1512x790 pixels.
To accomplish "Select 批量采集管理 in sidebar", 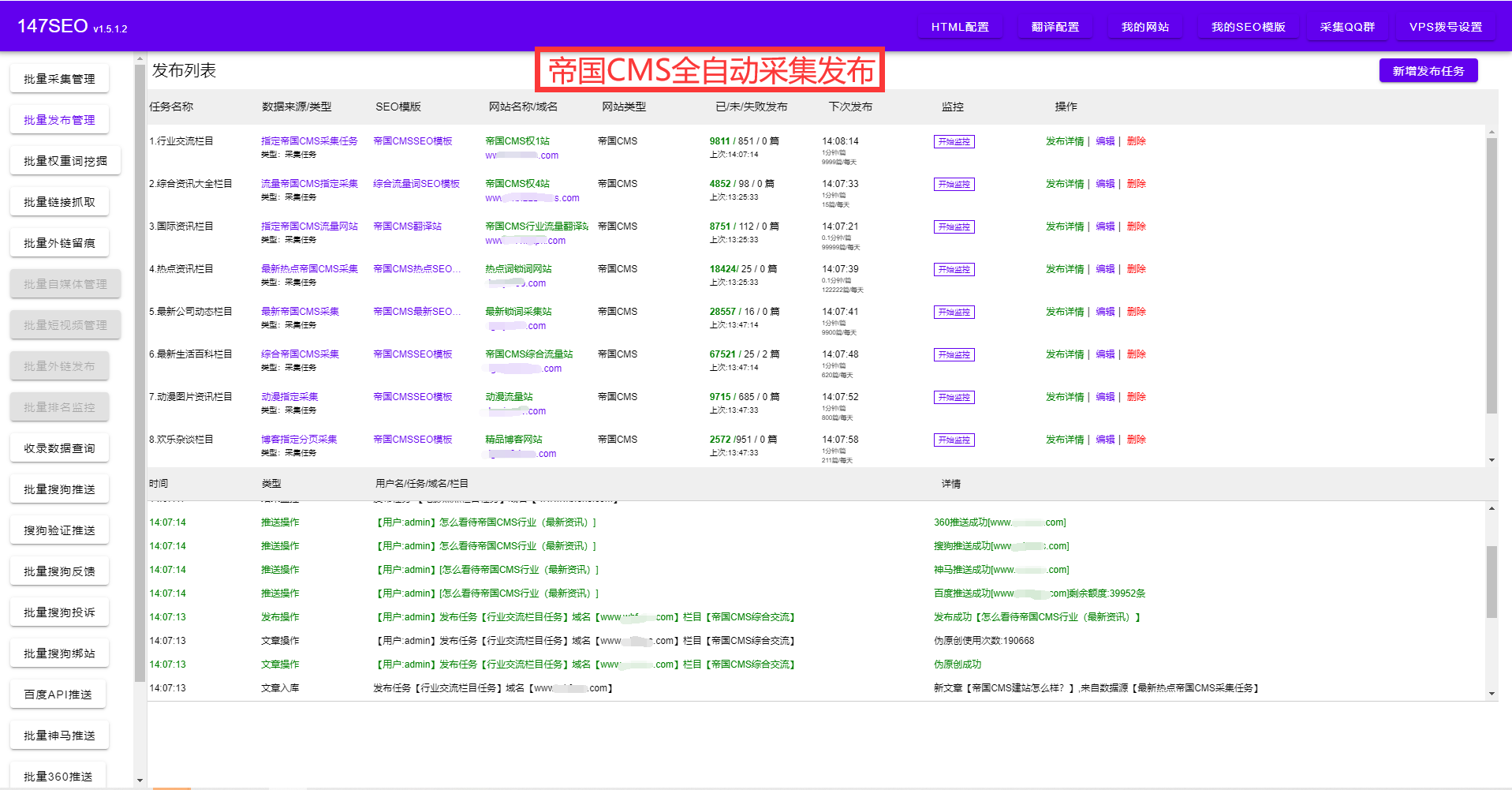I will click(59, 79).
